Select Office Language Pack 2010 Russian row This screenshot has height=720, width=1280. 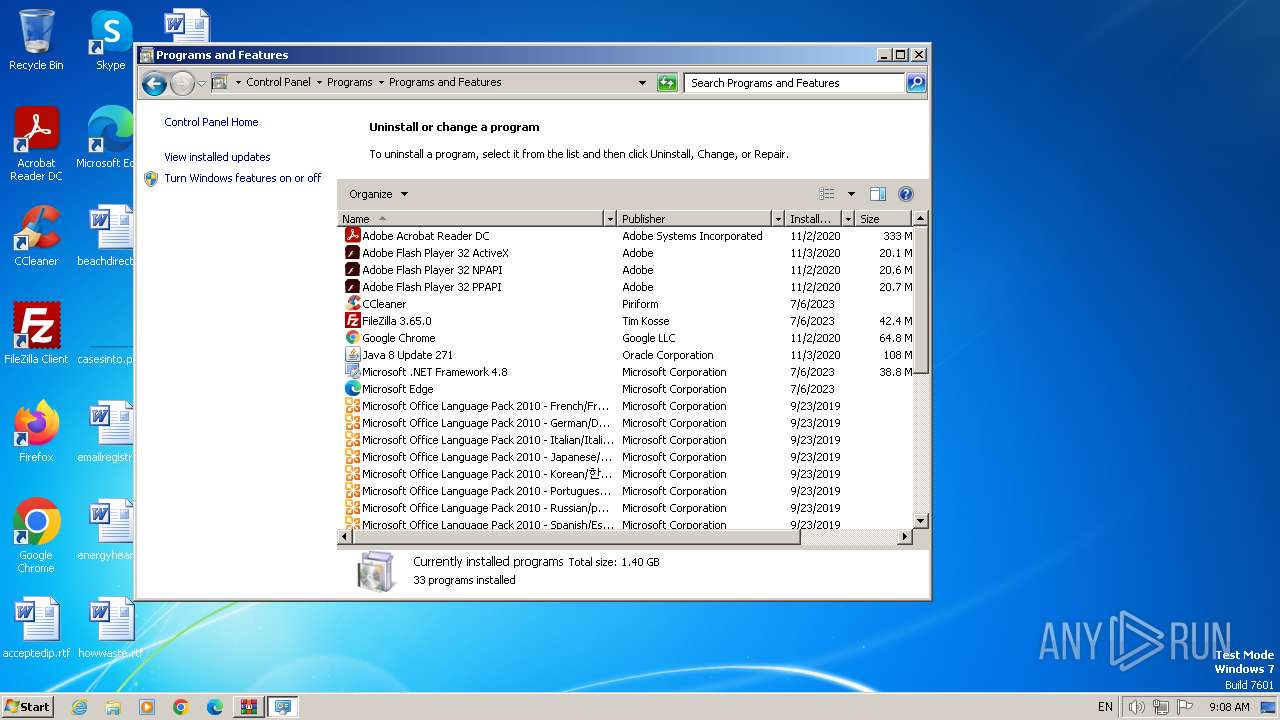coord(627,508)
